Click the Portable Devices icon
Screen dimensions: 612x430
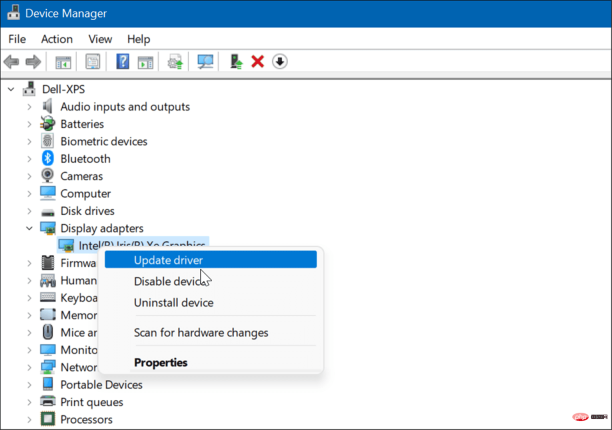[x=48, y=384]
